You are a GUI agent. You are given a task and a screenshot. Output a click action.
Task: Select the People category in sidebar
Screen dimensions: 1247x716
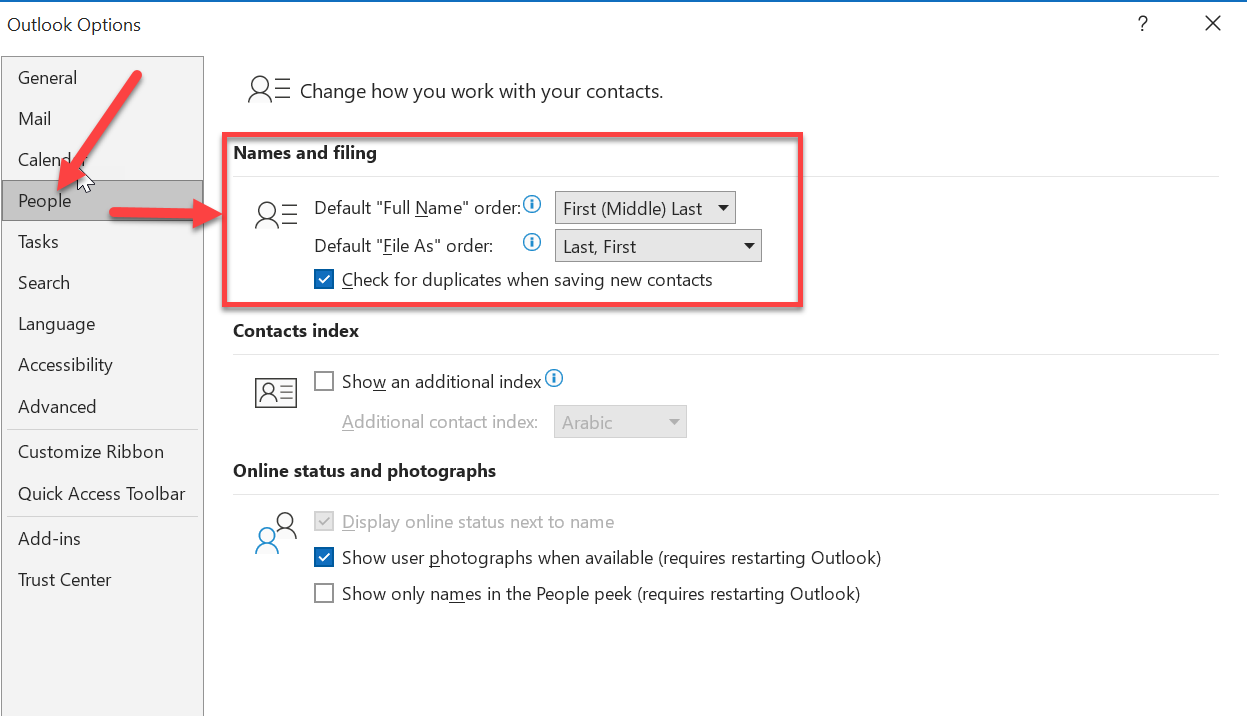click(x=102, y=201)
